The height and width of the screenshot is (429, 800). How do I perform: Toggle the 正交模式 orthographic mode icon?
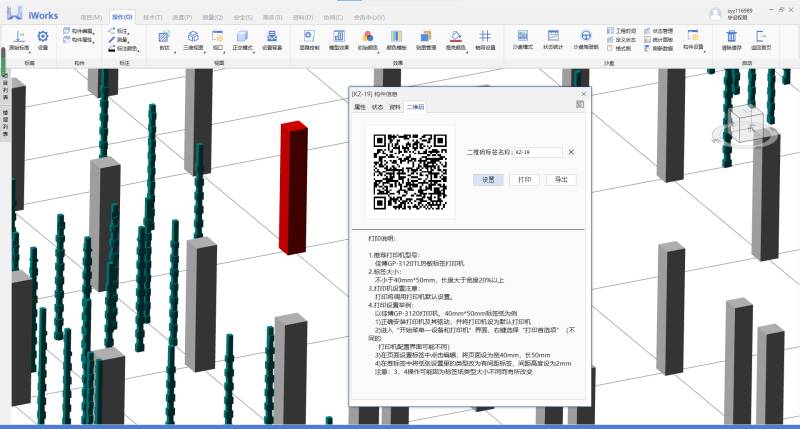tap(242, 36)
